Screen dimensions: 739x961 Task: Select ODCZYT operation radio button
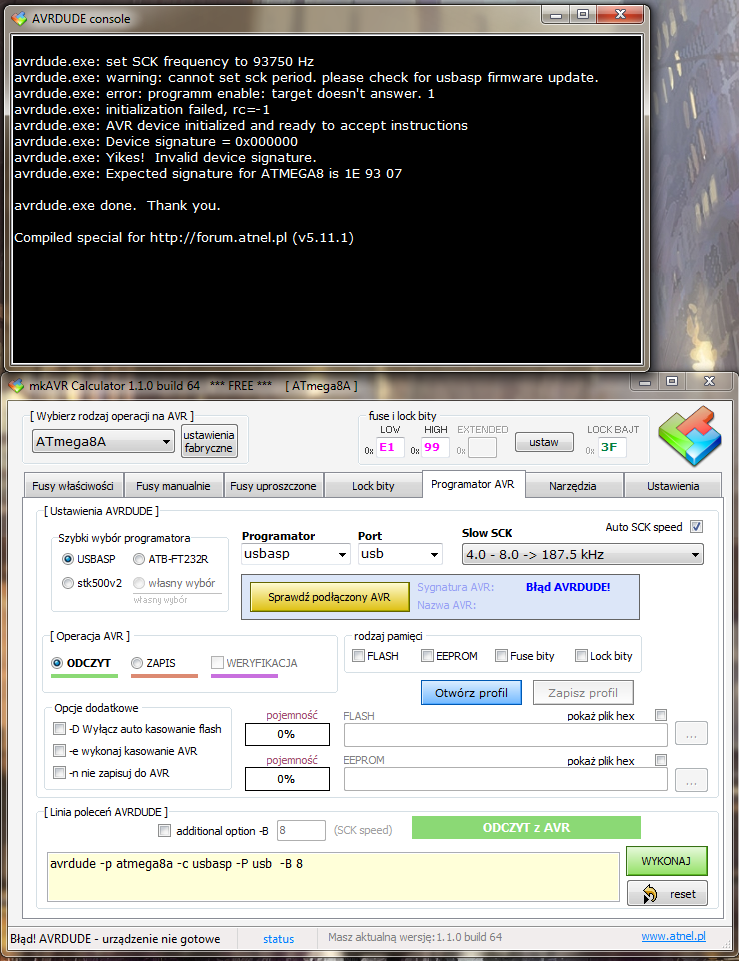(57, 663)
